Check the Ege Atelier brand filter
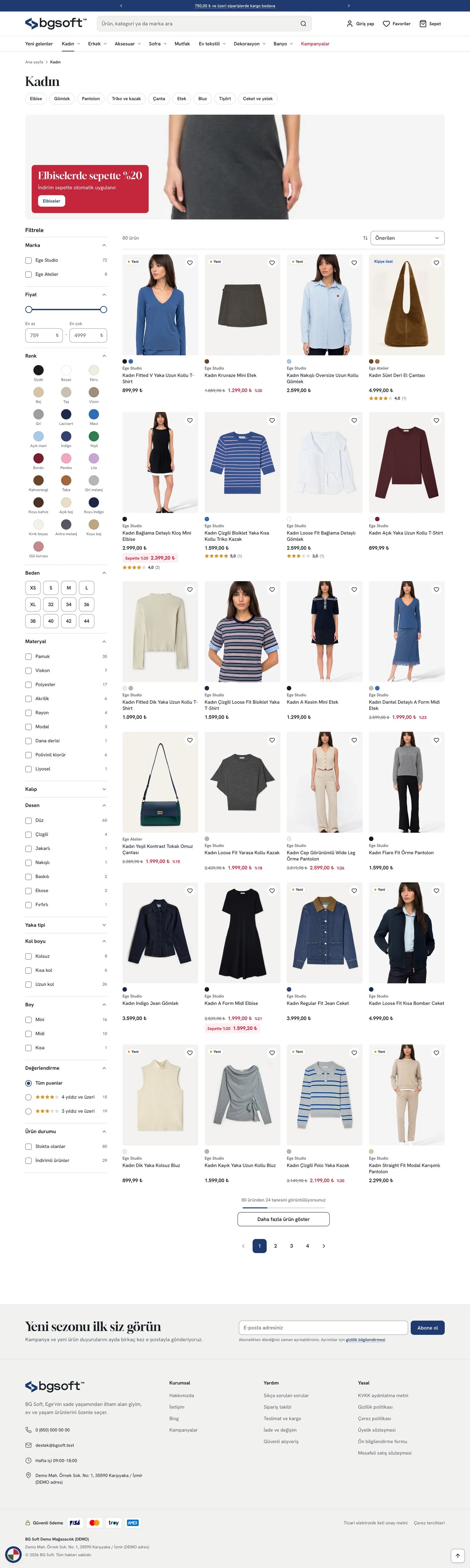The height and width of the screenshot is (1568, 470). (29, 274)
